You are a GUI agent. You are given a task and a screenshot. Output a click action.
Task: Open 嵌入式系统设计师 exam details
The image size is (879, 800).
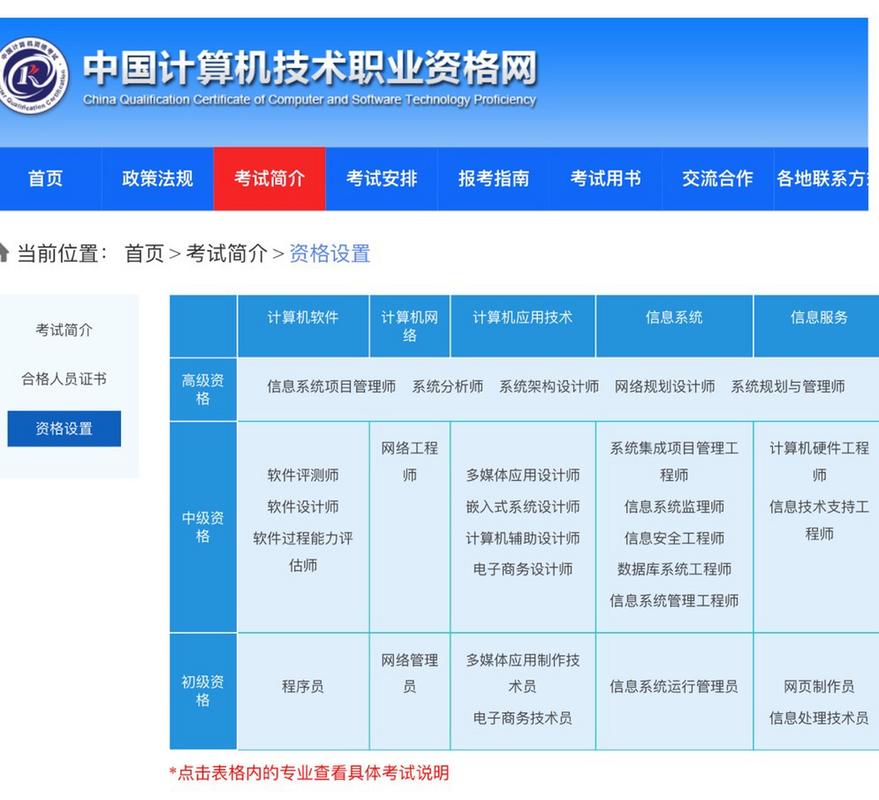pos(523,507)
